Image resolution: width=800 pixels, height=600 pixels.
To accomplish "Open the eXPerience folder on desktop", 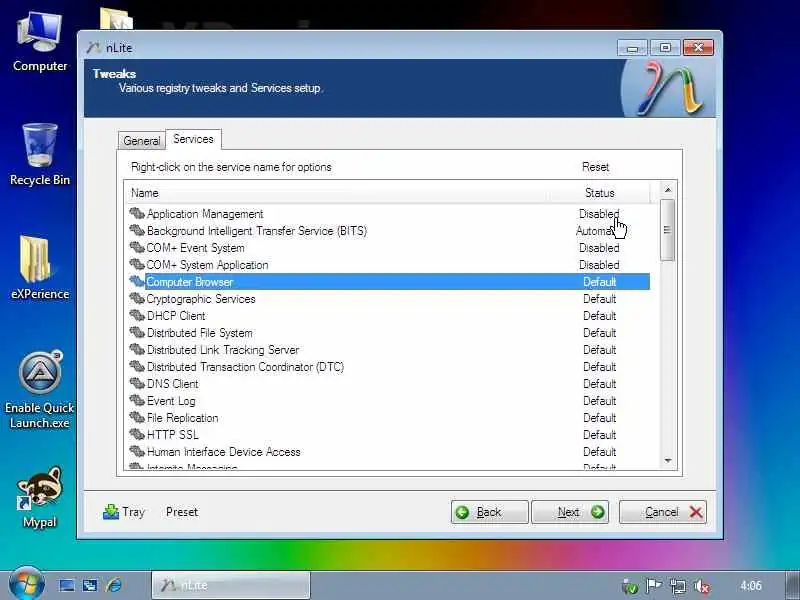I will pyautogui.click(x=40, y=268).
